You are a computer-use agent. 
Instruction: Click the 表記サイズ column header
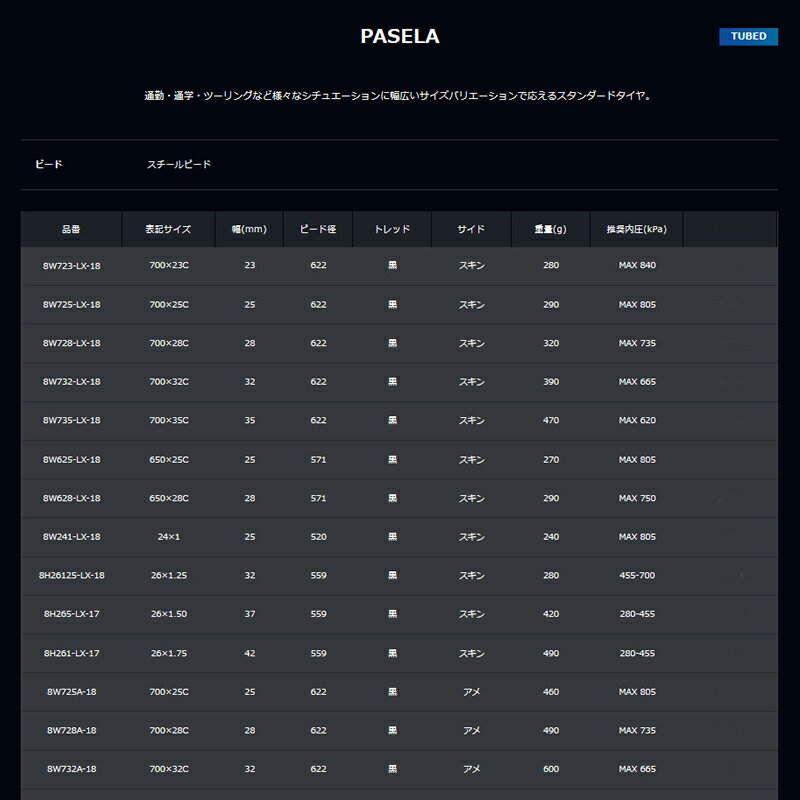[168, 229]
